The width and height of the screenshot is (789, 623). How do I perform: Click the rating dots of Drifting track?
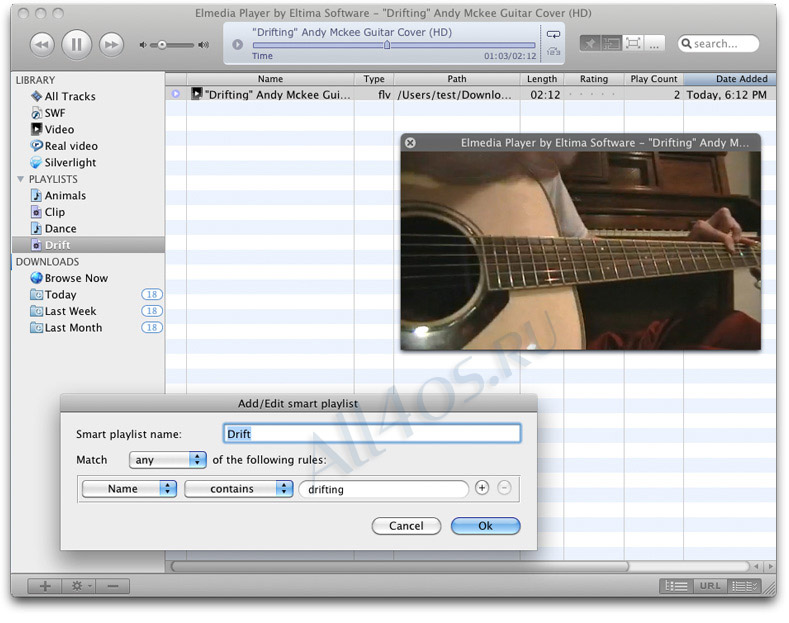coord(593,95)
